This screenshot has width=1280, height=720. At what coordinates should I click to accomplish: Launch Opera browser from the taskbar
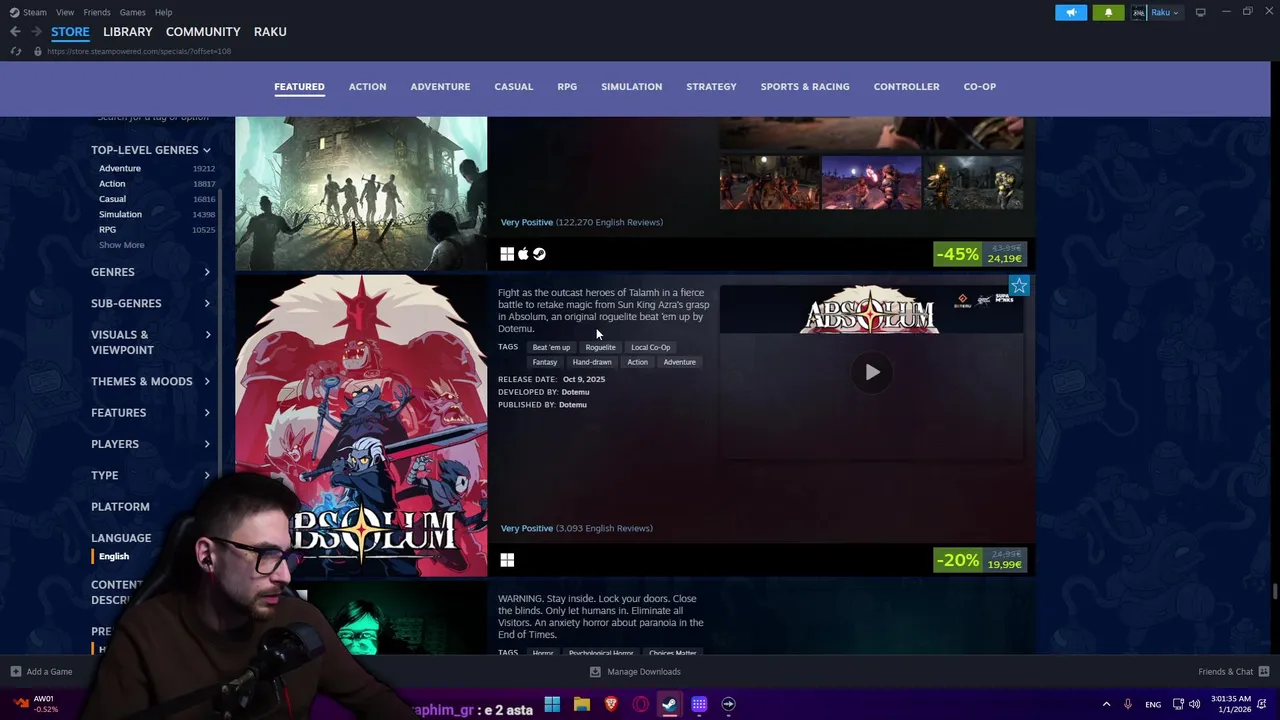tap(641, 704)
